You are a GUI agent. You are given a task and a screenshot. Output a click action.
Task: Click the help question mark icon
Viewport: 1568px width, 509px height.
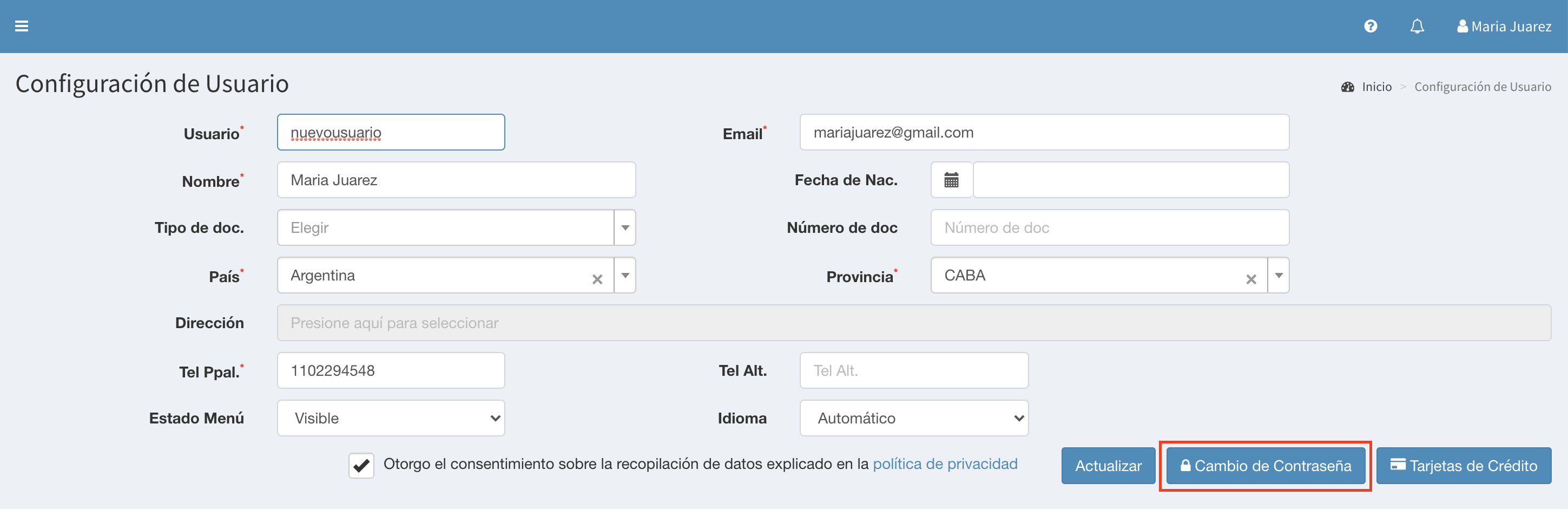pos(1370,26)
